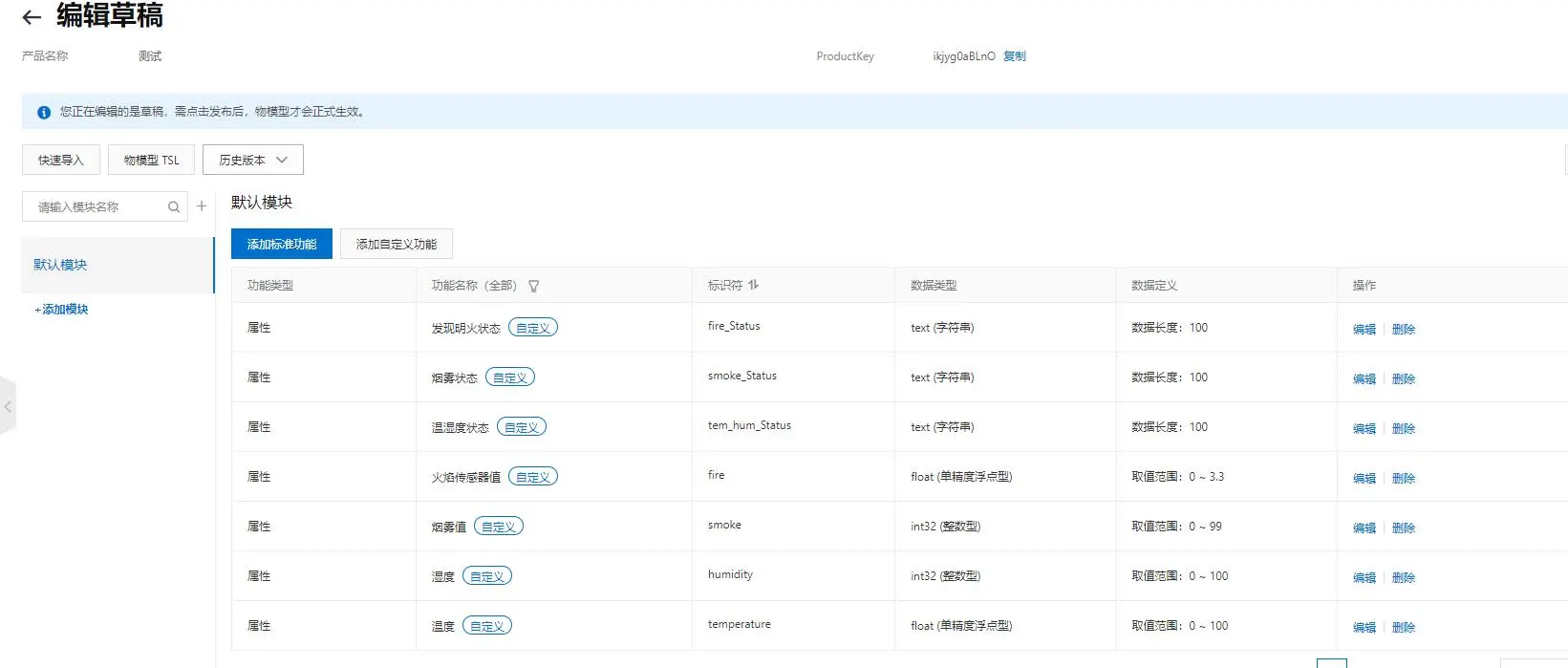Viewport: 1568px width, 668px height.
Task: Click the back arrow beside 编辑草稿
Action: (x=32, y=17)
